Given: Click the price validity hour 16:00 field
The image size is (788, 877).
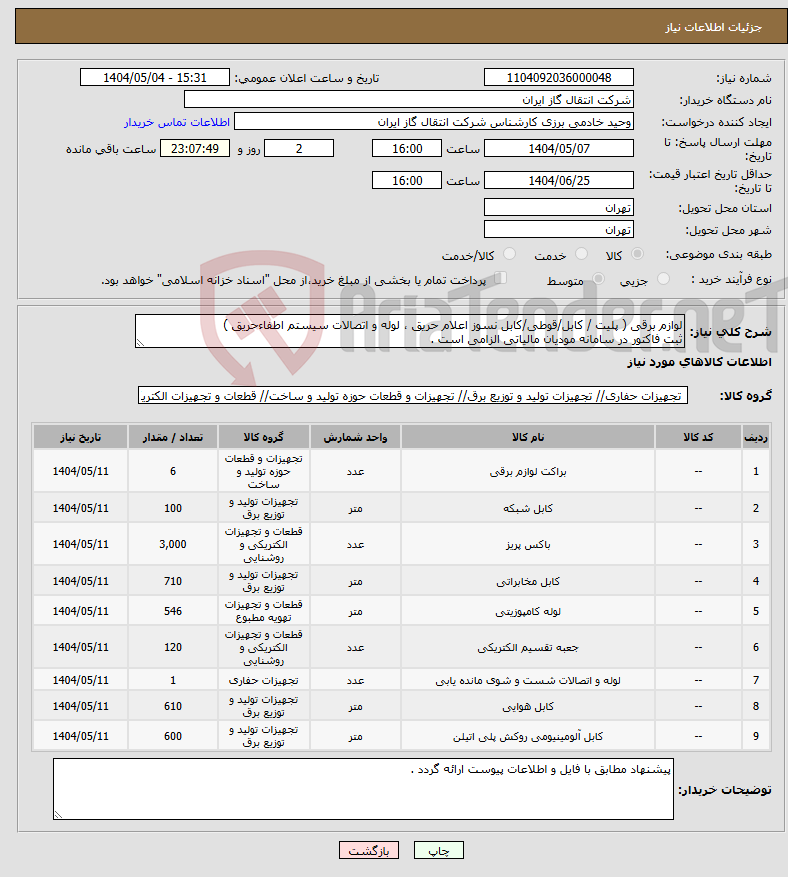Looking at the screenshot, I should [x=407, y=181].
